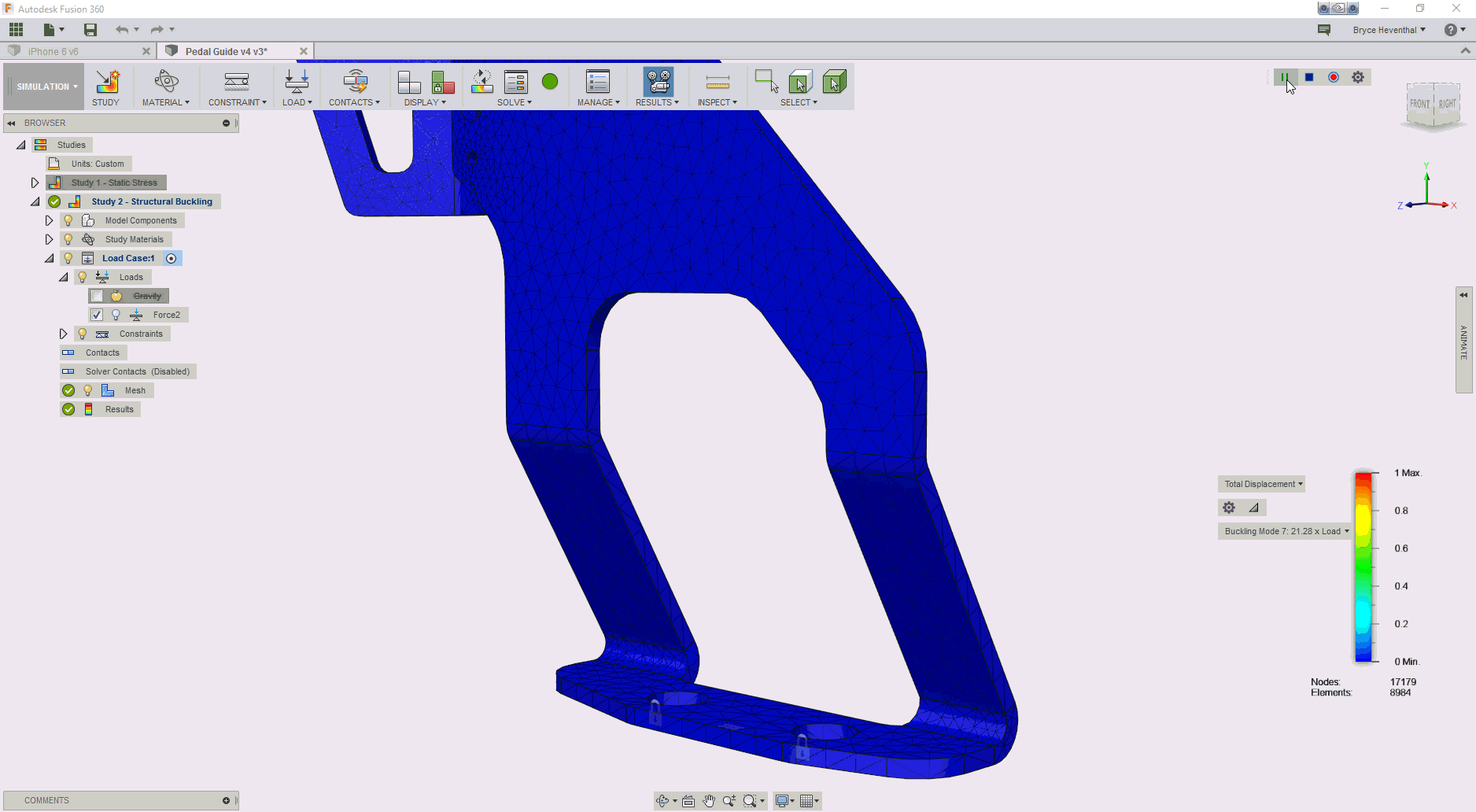The image size is (1476, 812).
Task: Click the Pre-check icon in SOLVE
Action: click(482, 82)
